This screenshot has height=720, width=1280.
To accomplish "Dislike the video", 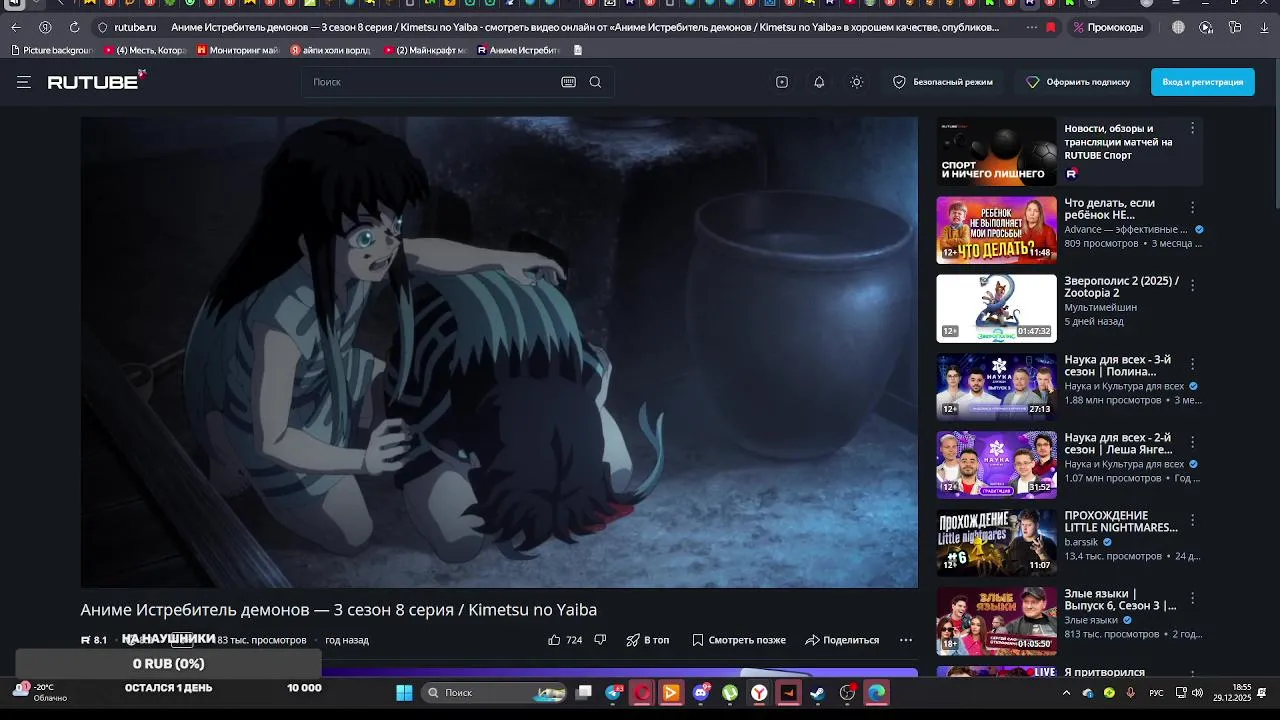I will (x=600, y=640).
